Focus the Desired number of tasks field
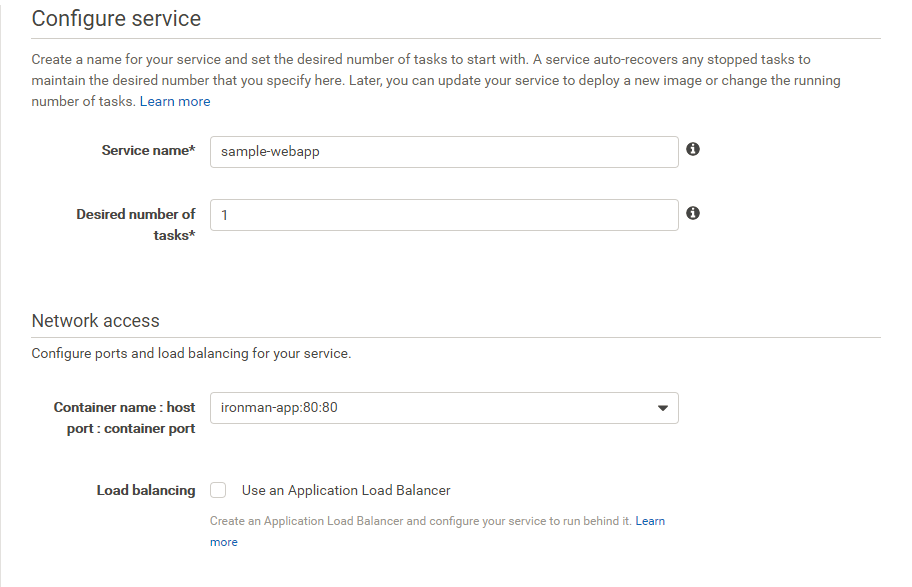 point(443,215)
